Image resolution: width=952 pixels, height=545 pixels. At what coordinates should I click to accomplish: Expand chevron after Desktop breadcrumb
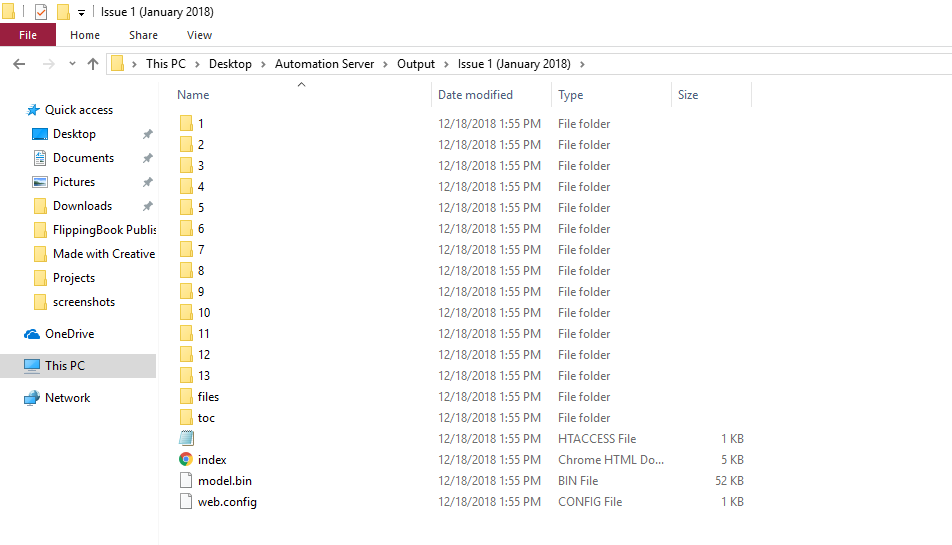tap(264, 64)
